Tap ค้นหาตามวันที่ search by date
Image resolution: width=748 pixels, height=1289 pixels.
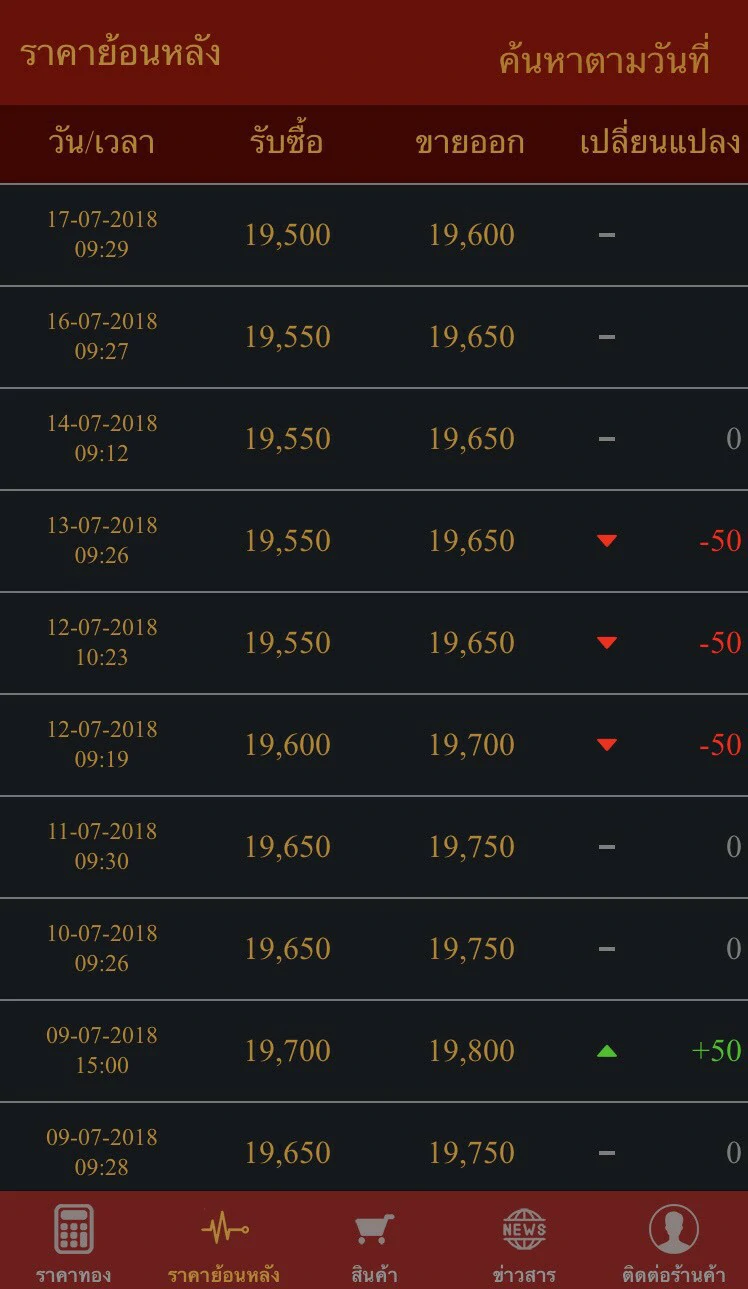click(604, 60)
